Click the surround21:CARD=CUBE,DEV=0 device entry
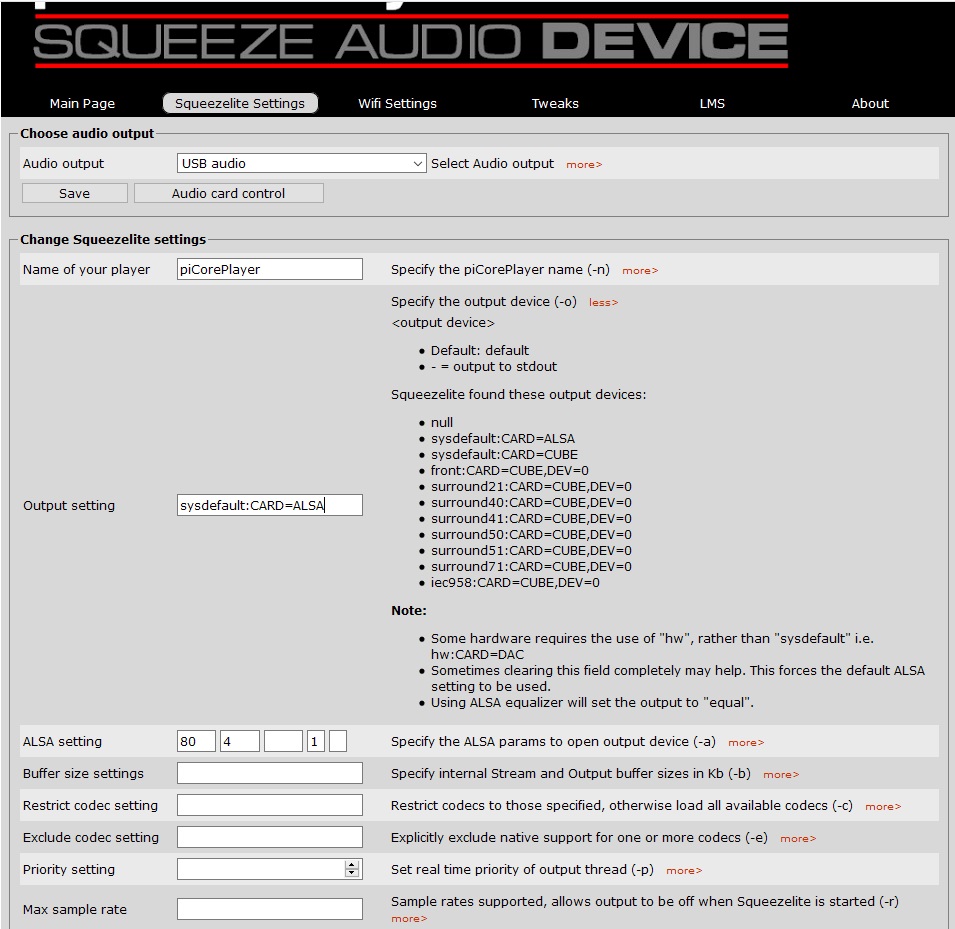Viewport: 955px width, 929px height. click(531, 487)
